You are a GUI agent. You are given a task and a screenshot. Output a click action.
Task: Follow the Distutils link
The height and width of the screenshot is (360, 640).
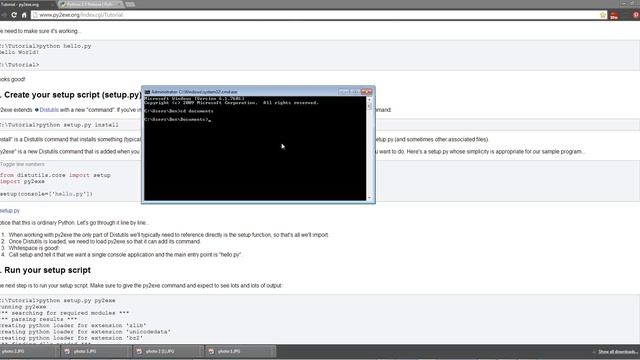tap(49, 110)
